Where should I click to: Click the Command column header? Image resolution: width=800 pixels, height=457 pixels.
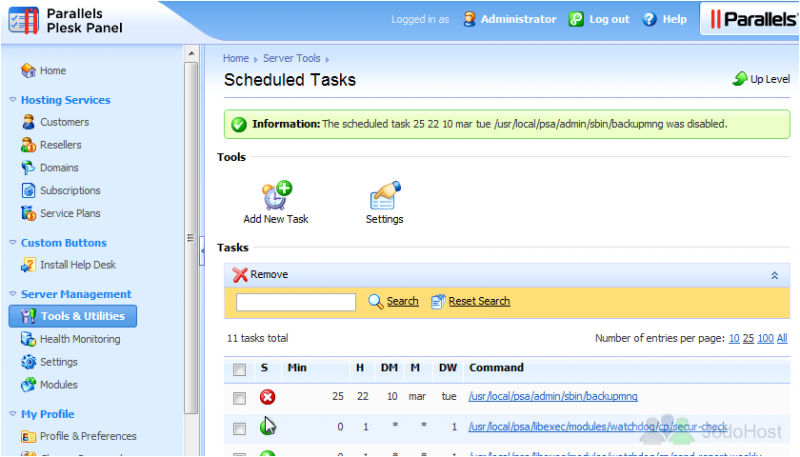click(496, 368)
